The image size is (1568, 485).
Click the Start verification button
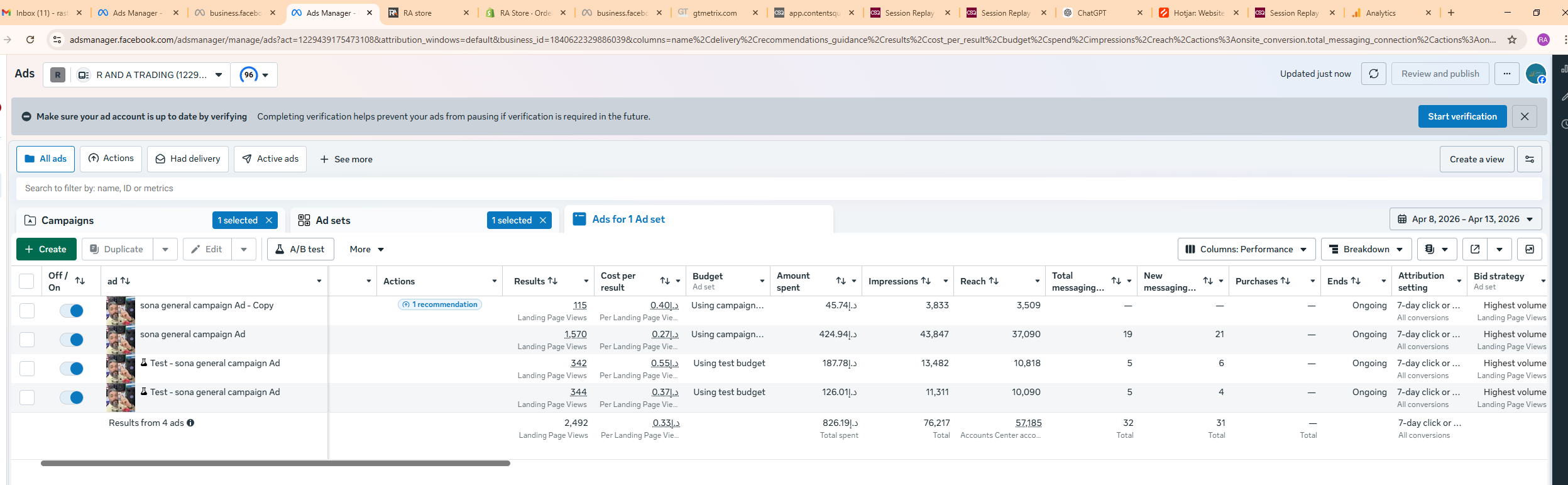tap(1462, 116)
